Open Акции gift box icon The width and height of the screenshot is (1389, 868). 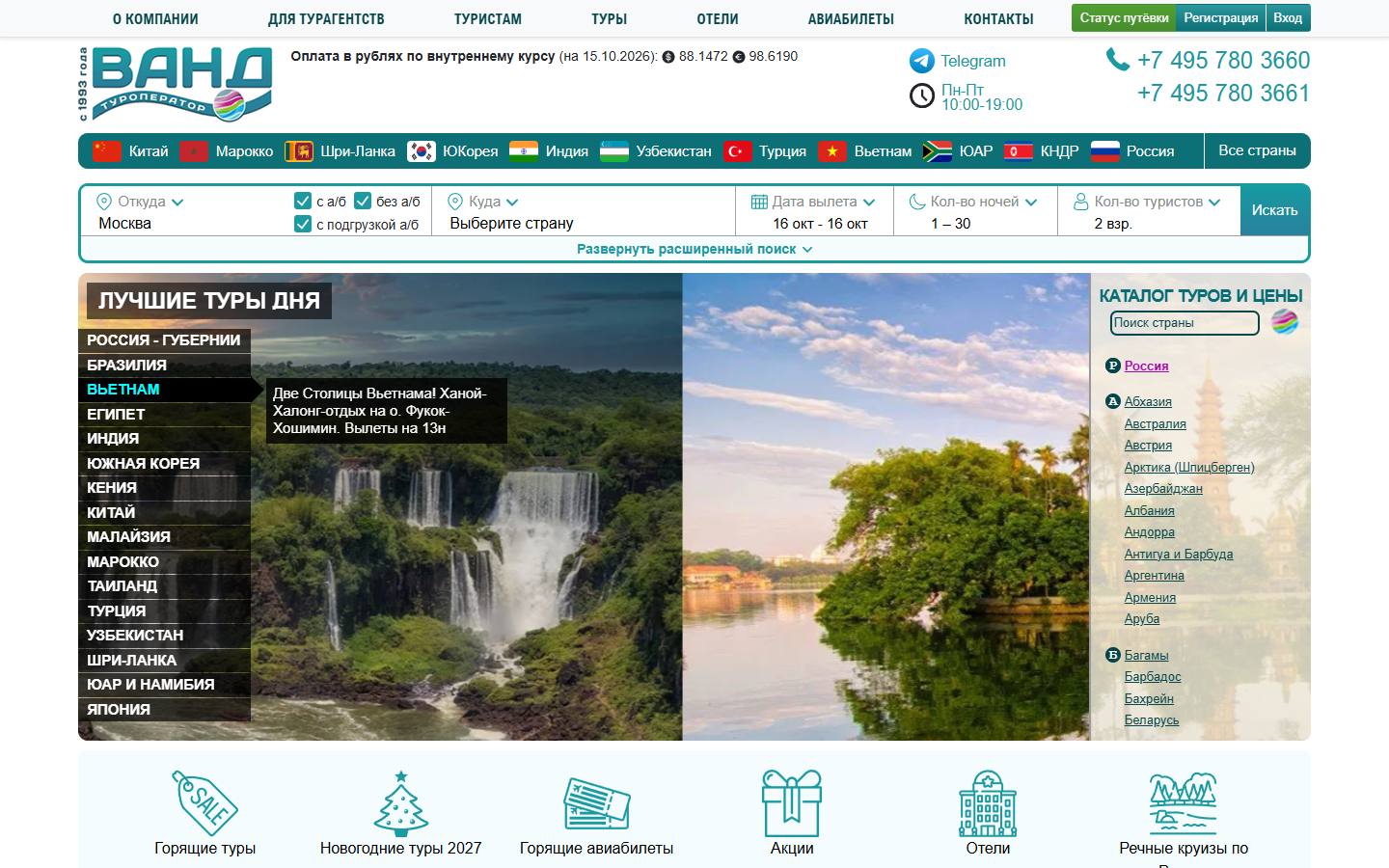[x=792, y=802]
